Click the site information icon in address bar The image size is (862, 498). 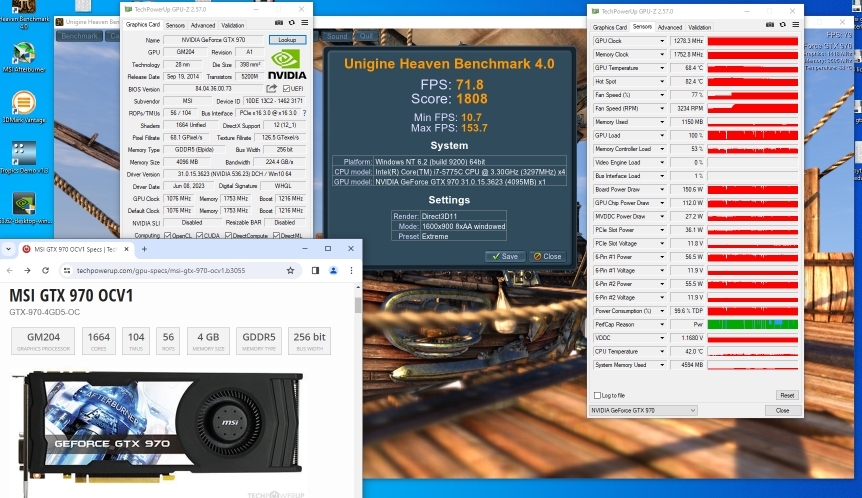click(67, 270)
